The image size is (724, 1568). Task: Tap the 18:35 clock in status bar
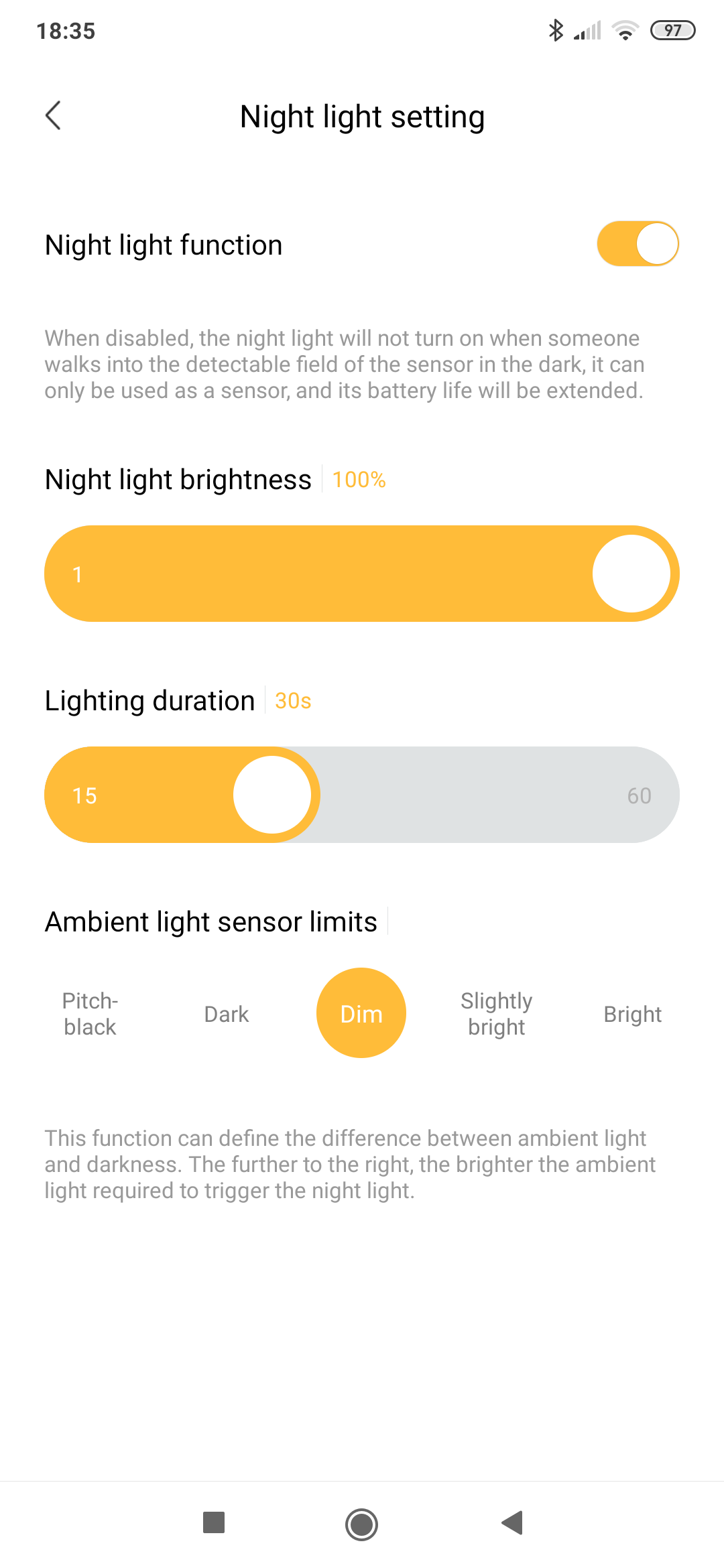tap(66, 31)
